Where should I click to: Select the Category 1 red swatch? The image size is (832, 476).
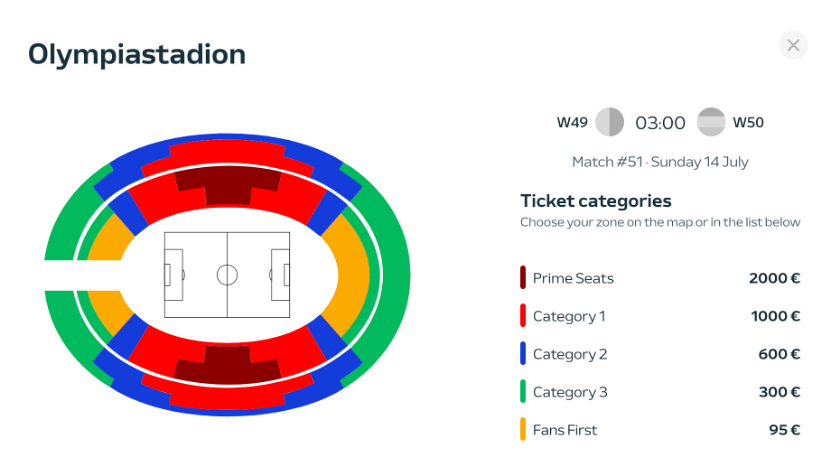pyautogui.click(x=523, y=316)
